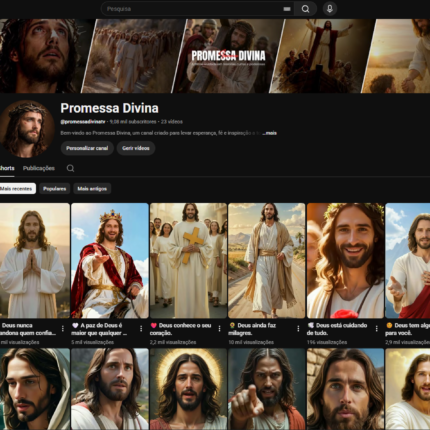Open options menu for 'A paz de Deus' short
This screenshot has width=430, height=430.
141,329
